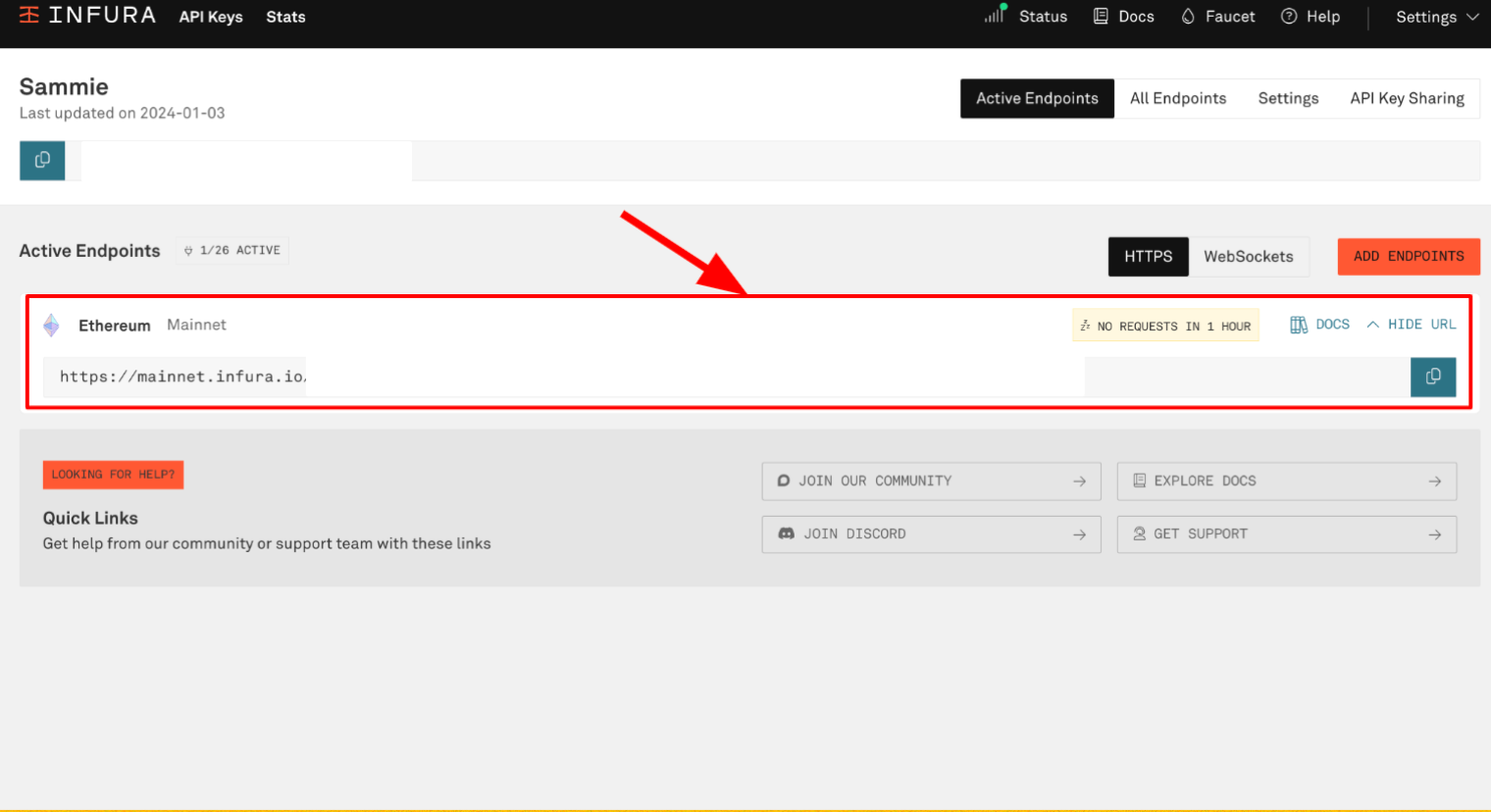Click the 1/26 ACTIVE badge
1491x812 pixels.
pyautogui.click(x=232, y=250)
